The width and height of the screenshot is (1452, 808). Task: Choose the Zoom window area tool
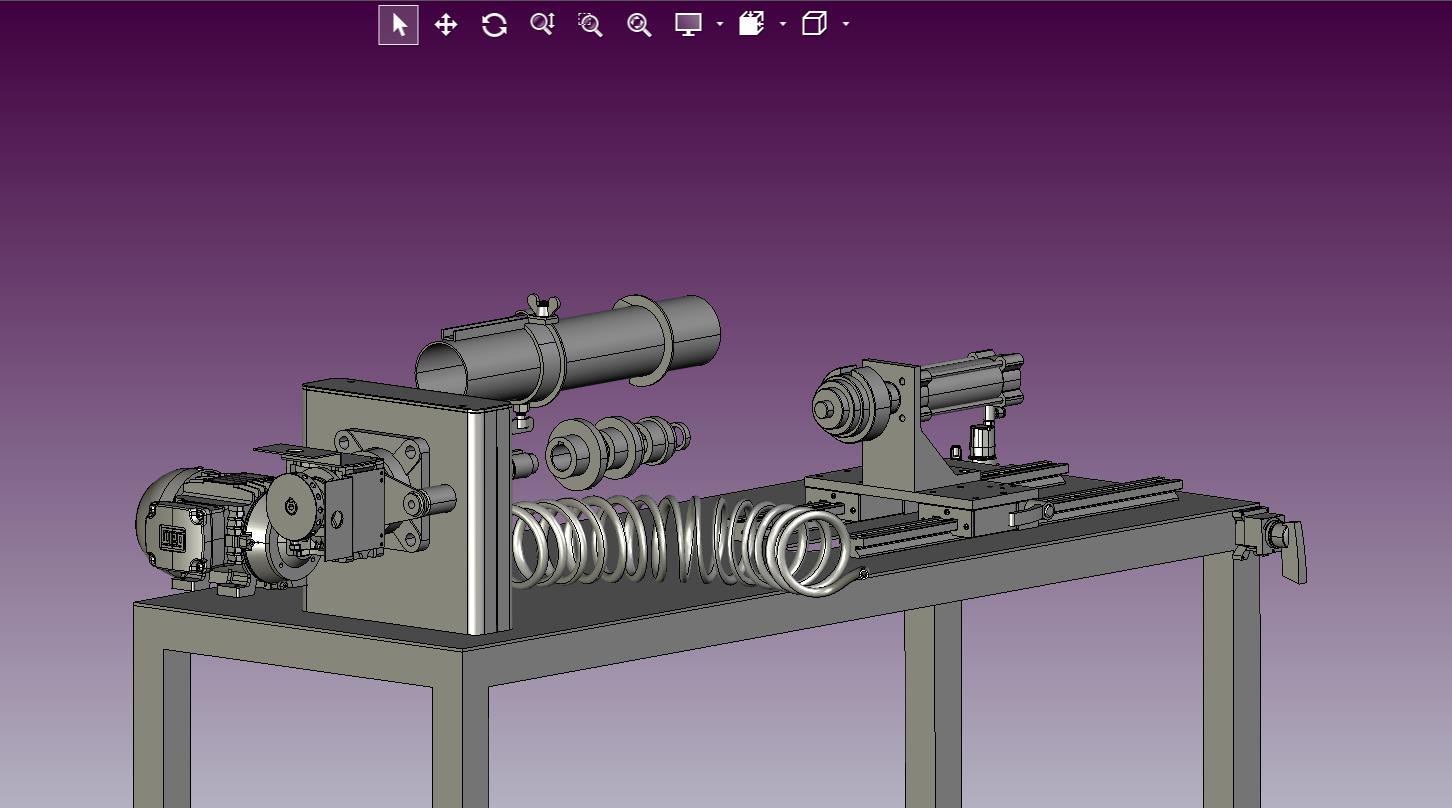(x=590, y=25)
